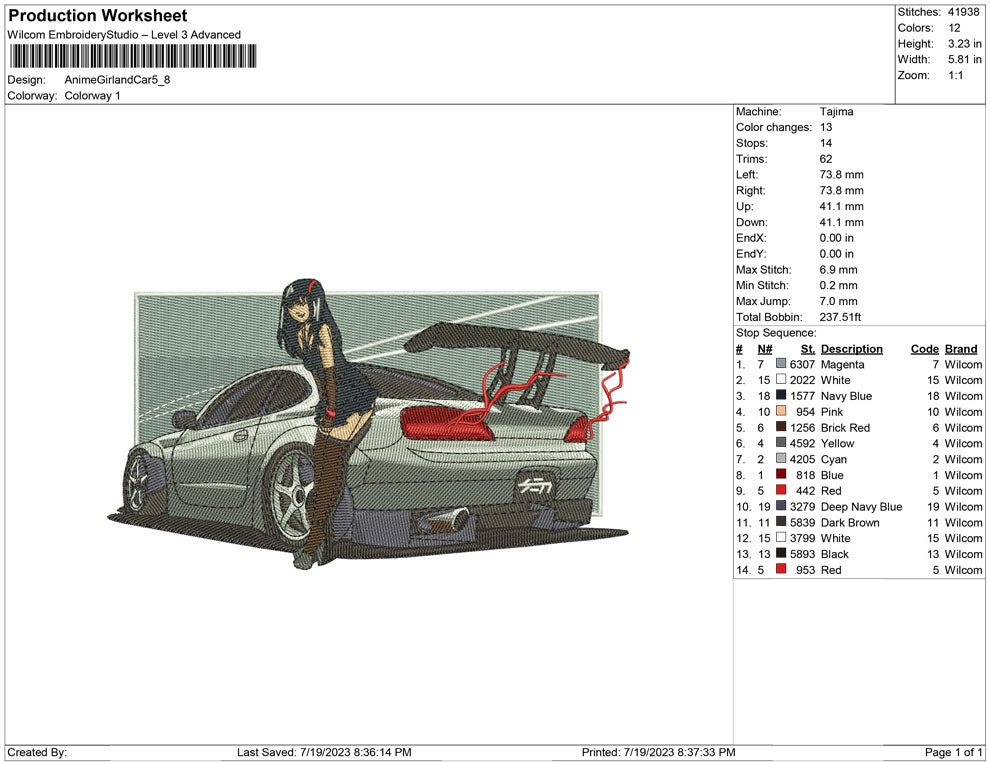
Task: Click the Brick Red 1256 color swatch
Action: pos(781,427)
